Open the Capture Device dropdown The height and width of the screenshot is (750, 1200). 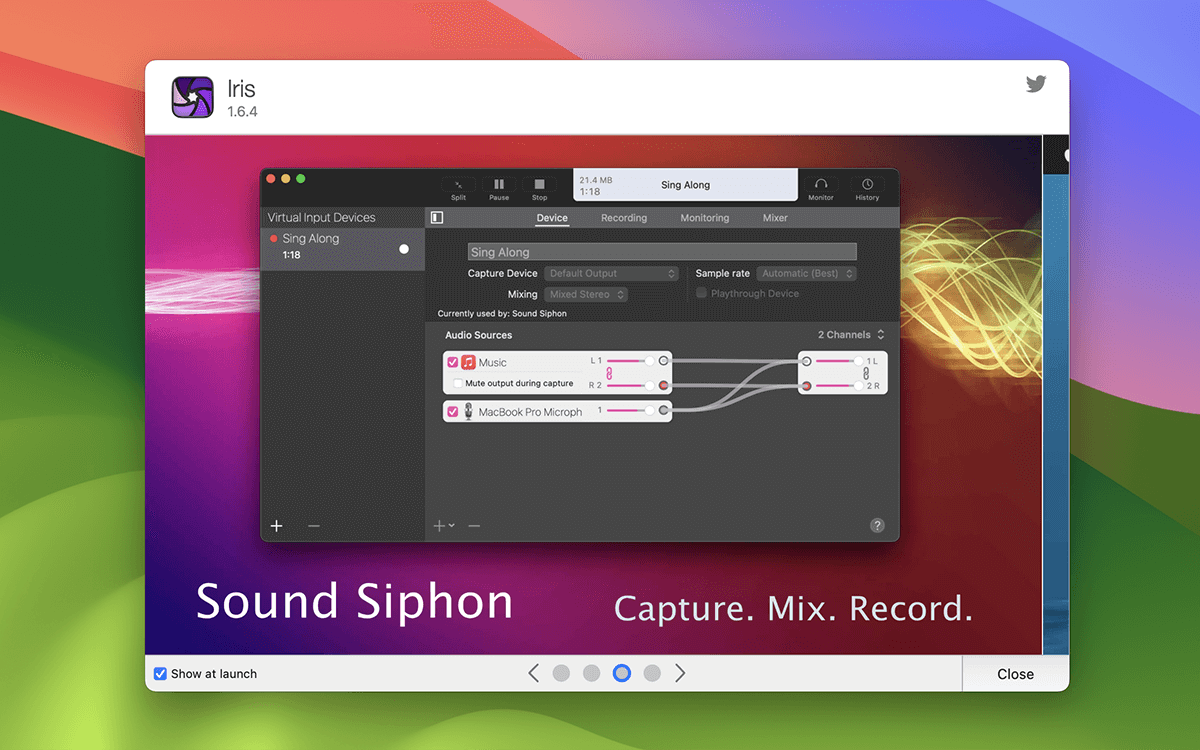(x=612, y=273)
